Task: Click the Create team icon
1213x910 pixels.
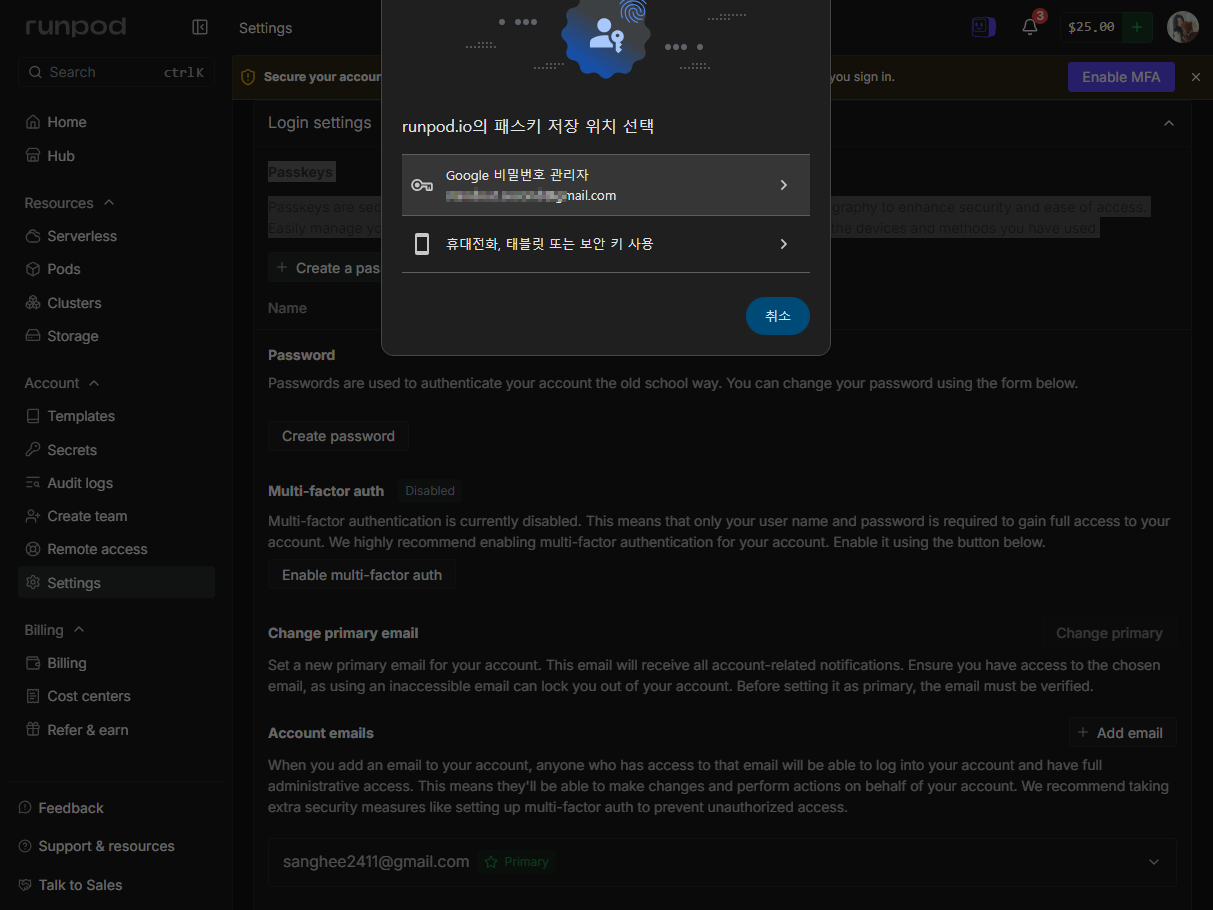Action: click(33, 516)
